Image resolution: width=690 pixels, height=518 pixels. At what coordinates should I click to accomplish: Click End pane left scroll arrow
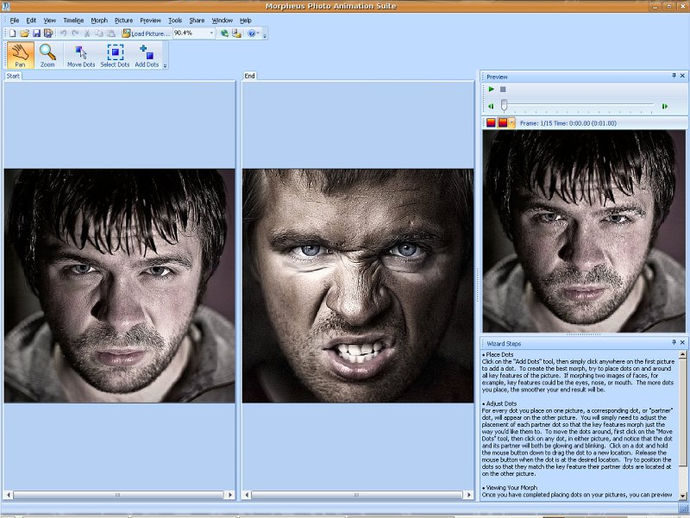(x=247, y=495)
